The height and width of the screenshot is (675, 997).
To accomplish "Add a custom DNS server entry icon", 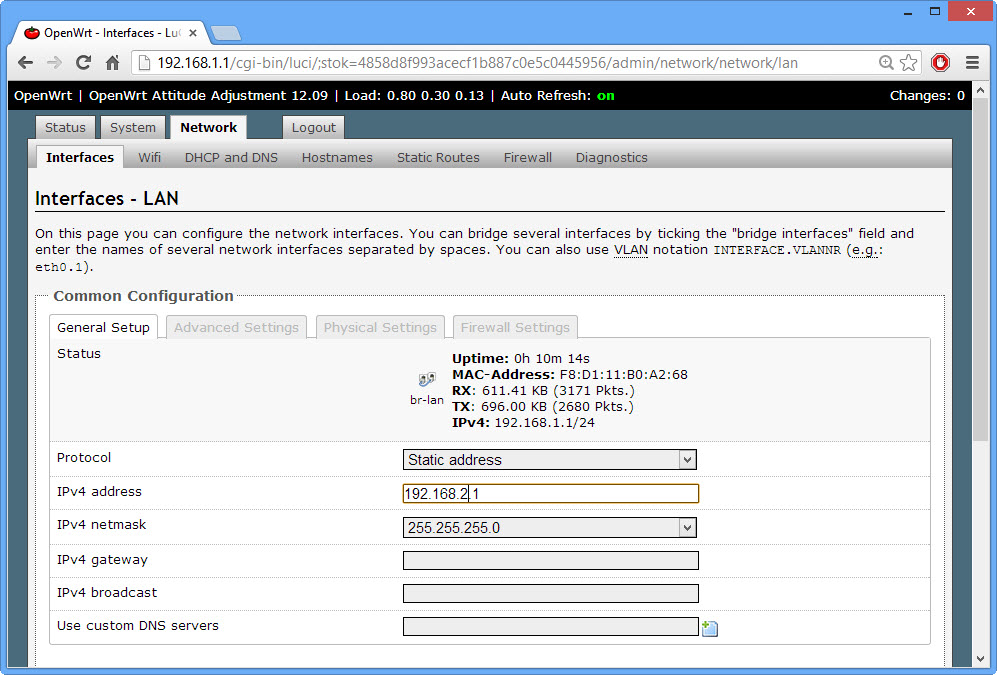I will [x=710, y=629].
